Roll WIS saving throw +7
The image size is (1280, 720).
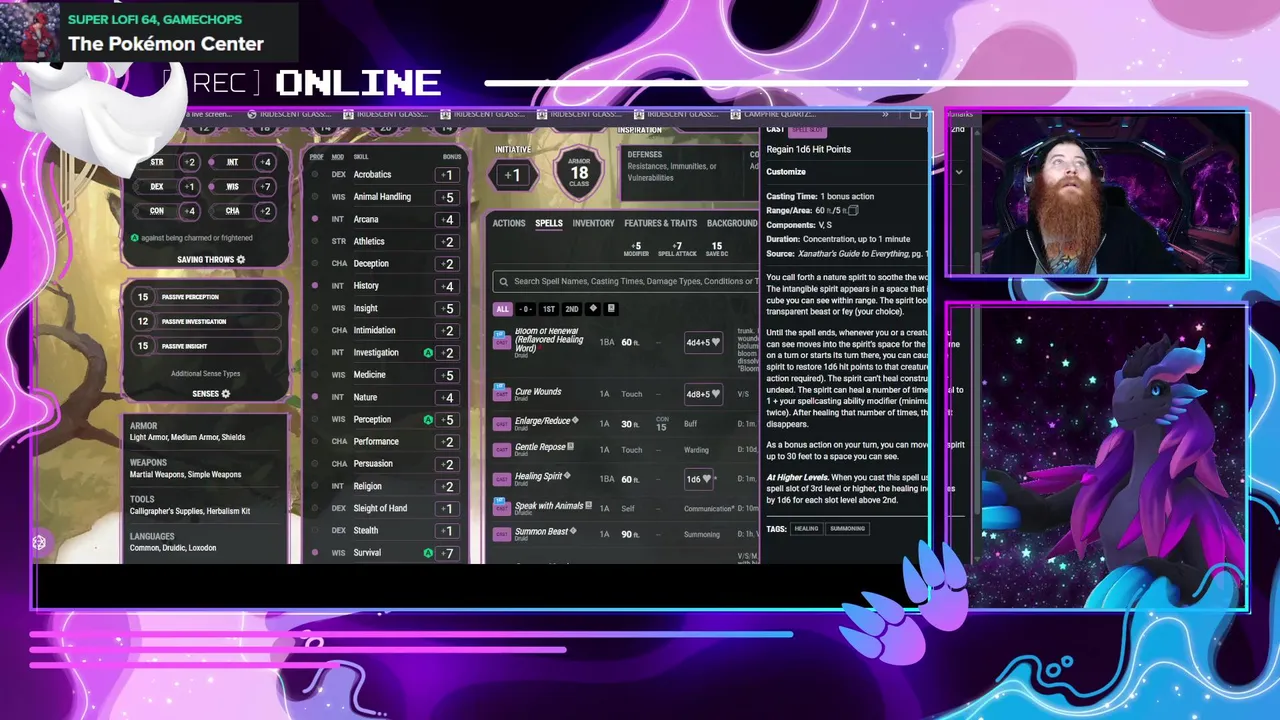264,187
